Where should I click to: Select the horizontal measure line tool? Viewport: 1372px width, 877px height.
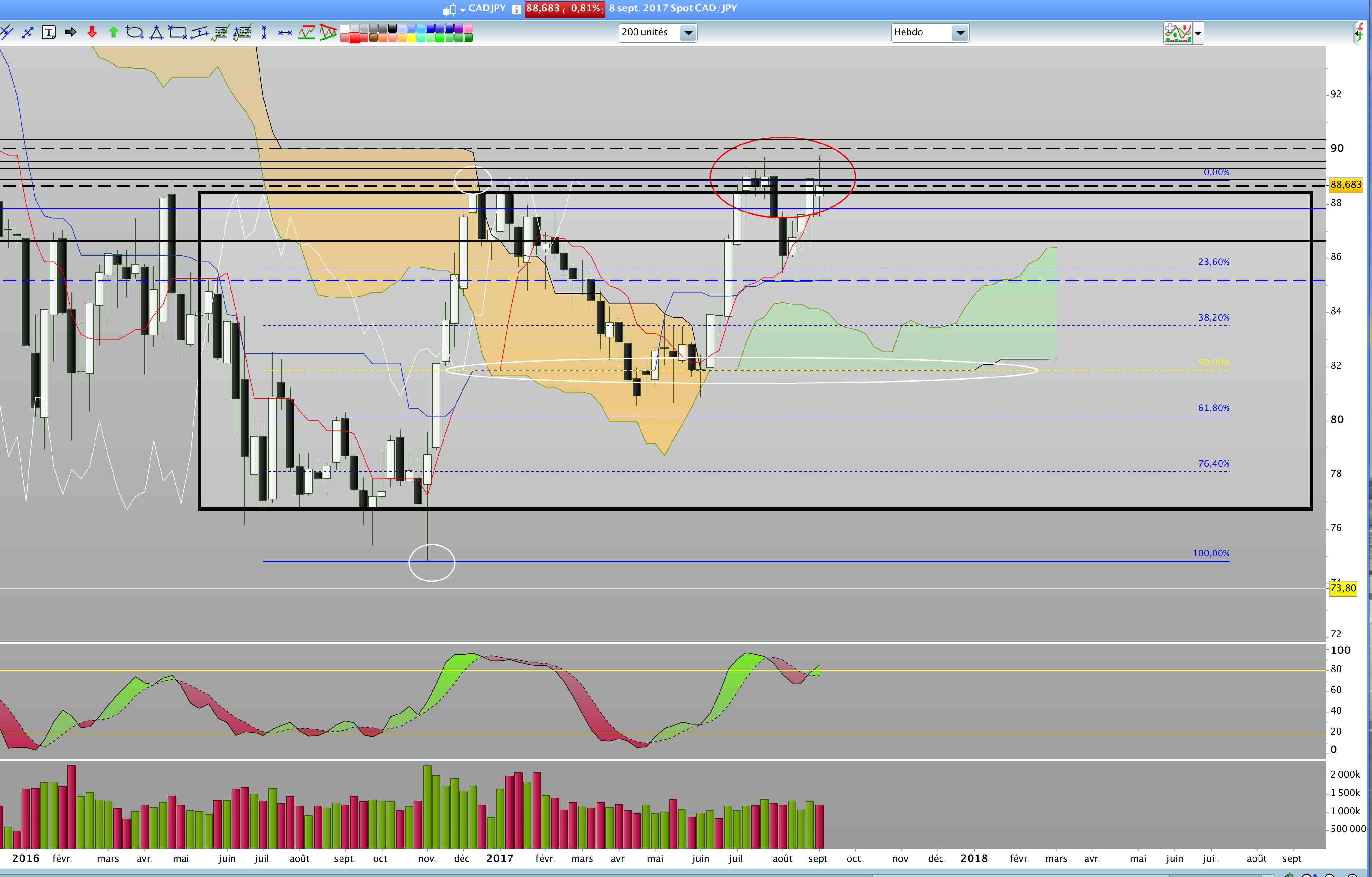(x=285, y=33)
